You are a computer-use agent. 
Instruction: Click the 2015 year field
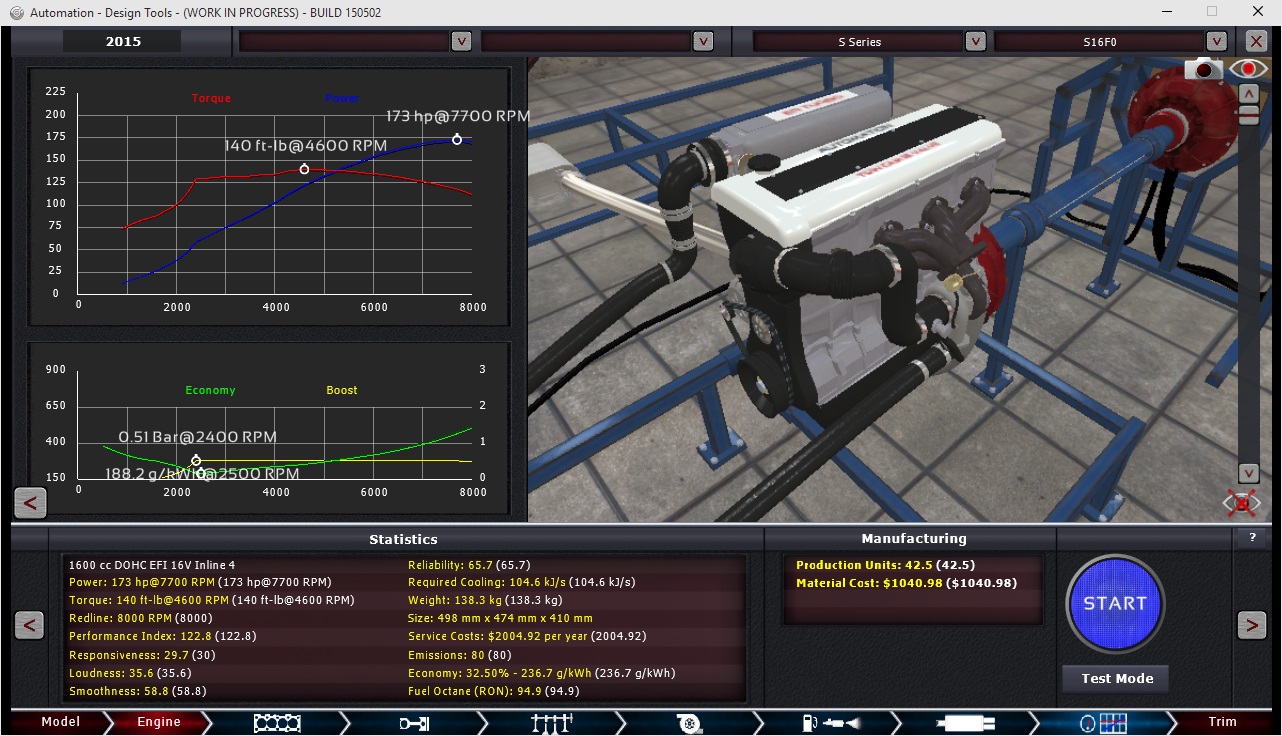(x=123, y=41)
